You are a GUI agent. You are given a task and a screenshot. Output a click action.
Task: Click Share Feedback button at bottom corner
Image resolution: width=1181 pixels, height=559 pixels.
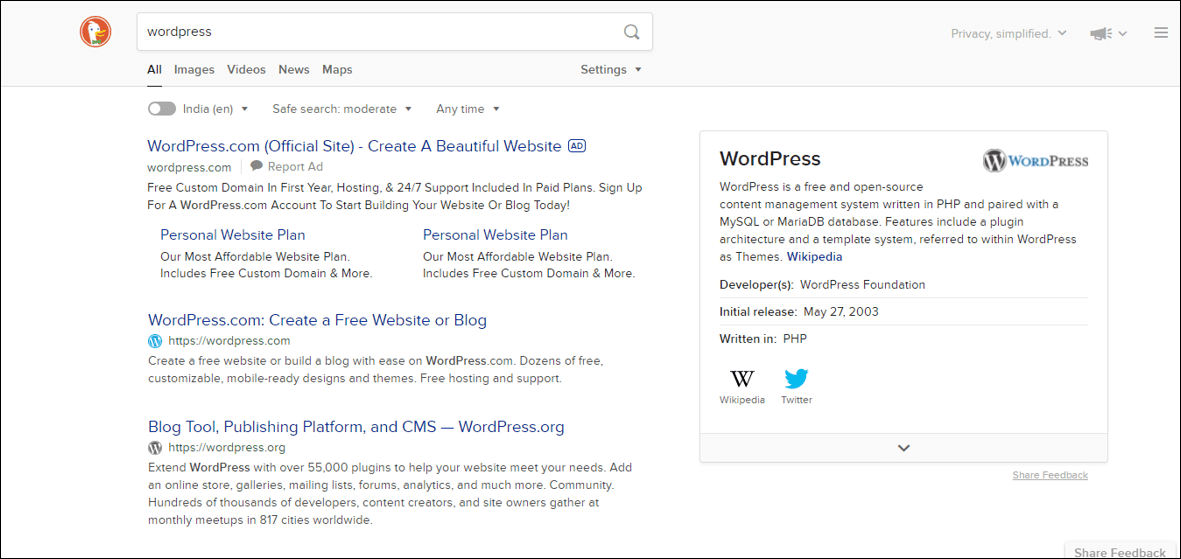(x=1120, y=551)
